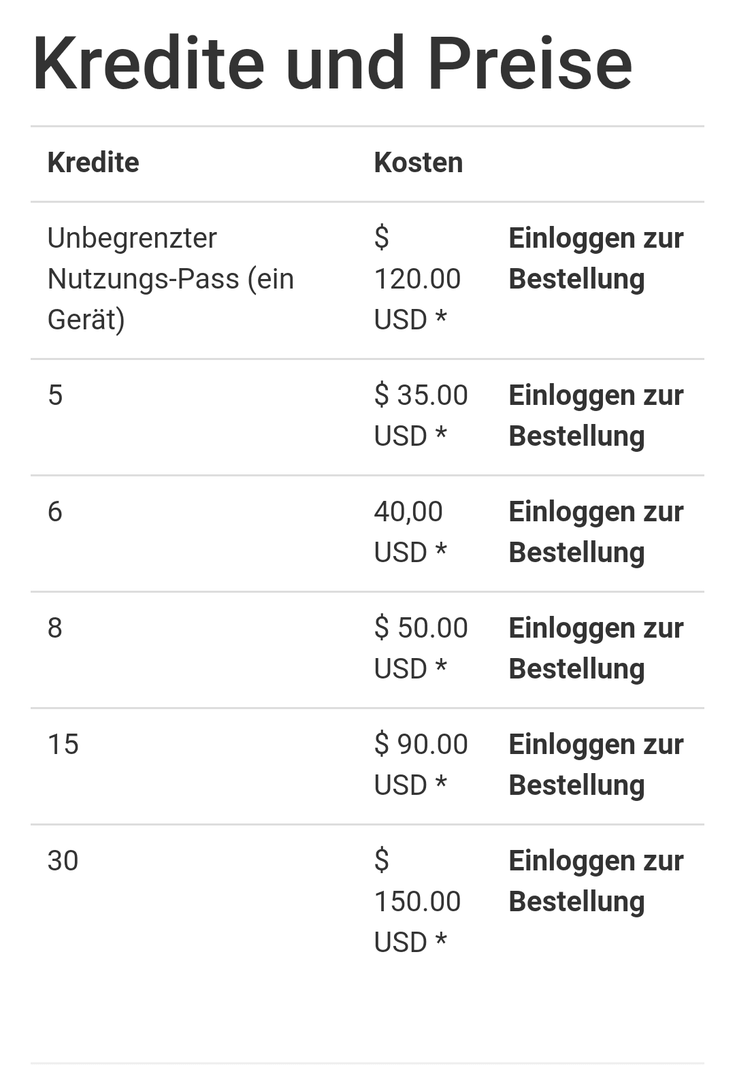Select the Unbegrenzter Nutzungs-Pass (ein Gerät) label
Screen dimensions: 735x1080
[x=171, y=279]
